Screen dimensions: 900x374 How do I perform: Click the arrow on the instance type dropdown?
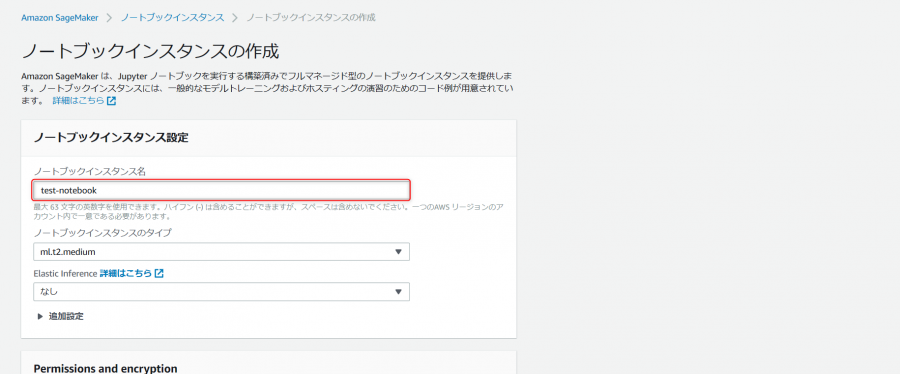tap(398, 252)
